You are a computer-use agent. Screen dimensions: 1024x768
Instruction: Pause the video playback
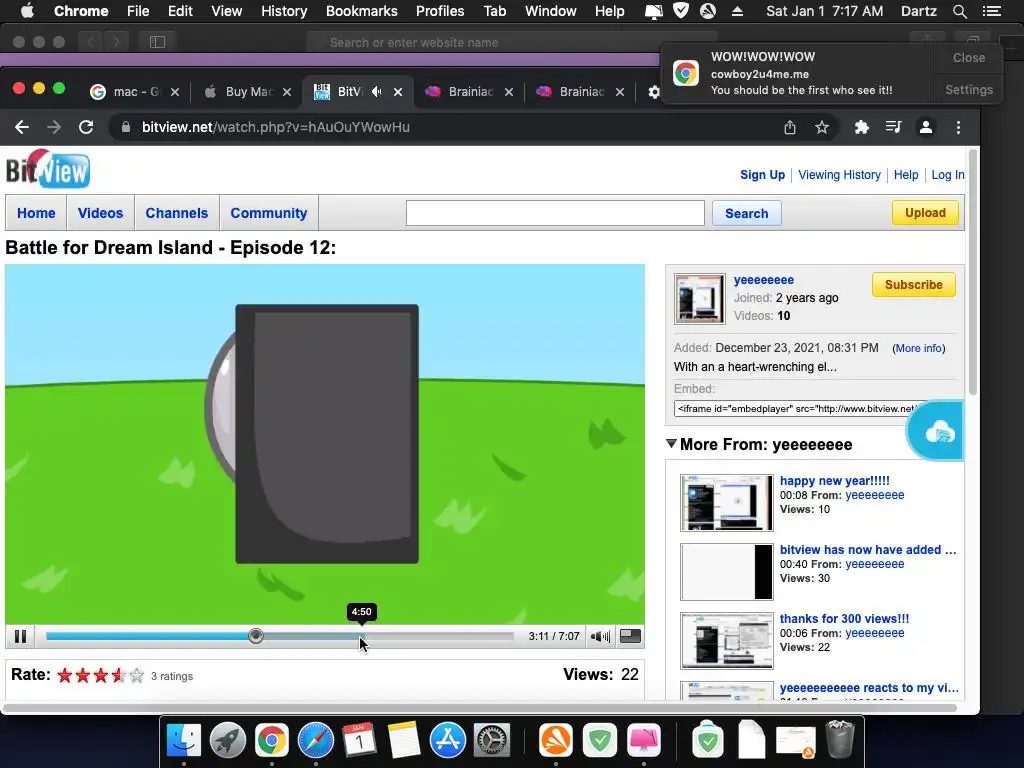point(20,636)
